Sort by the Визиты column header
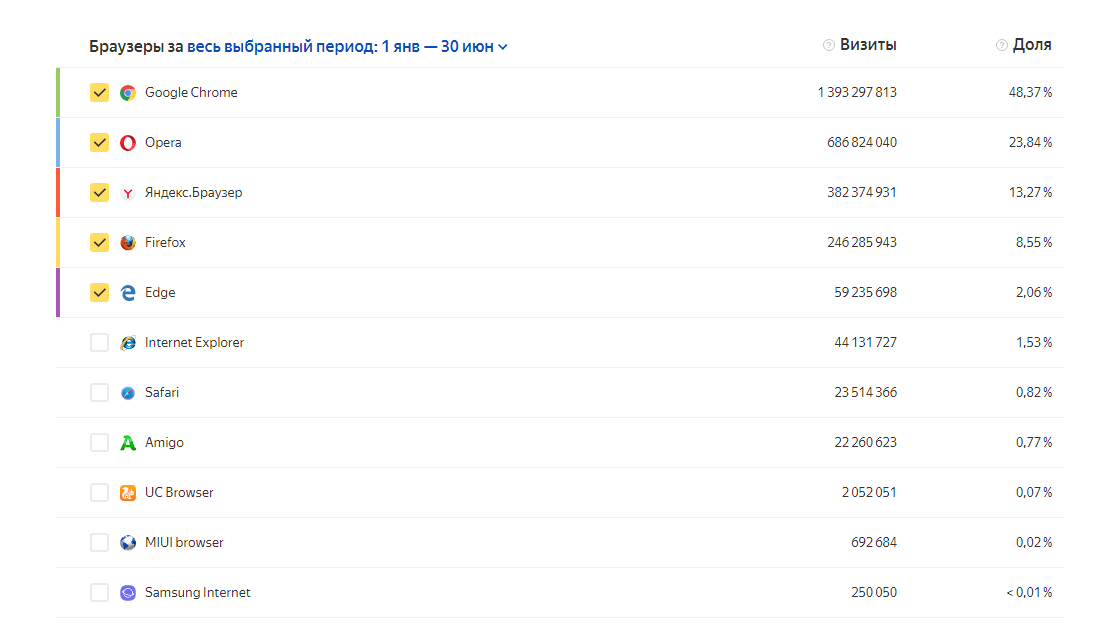This screenshot has width=1118, height=624. click(868, 45)
